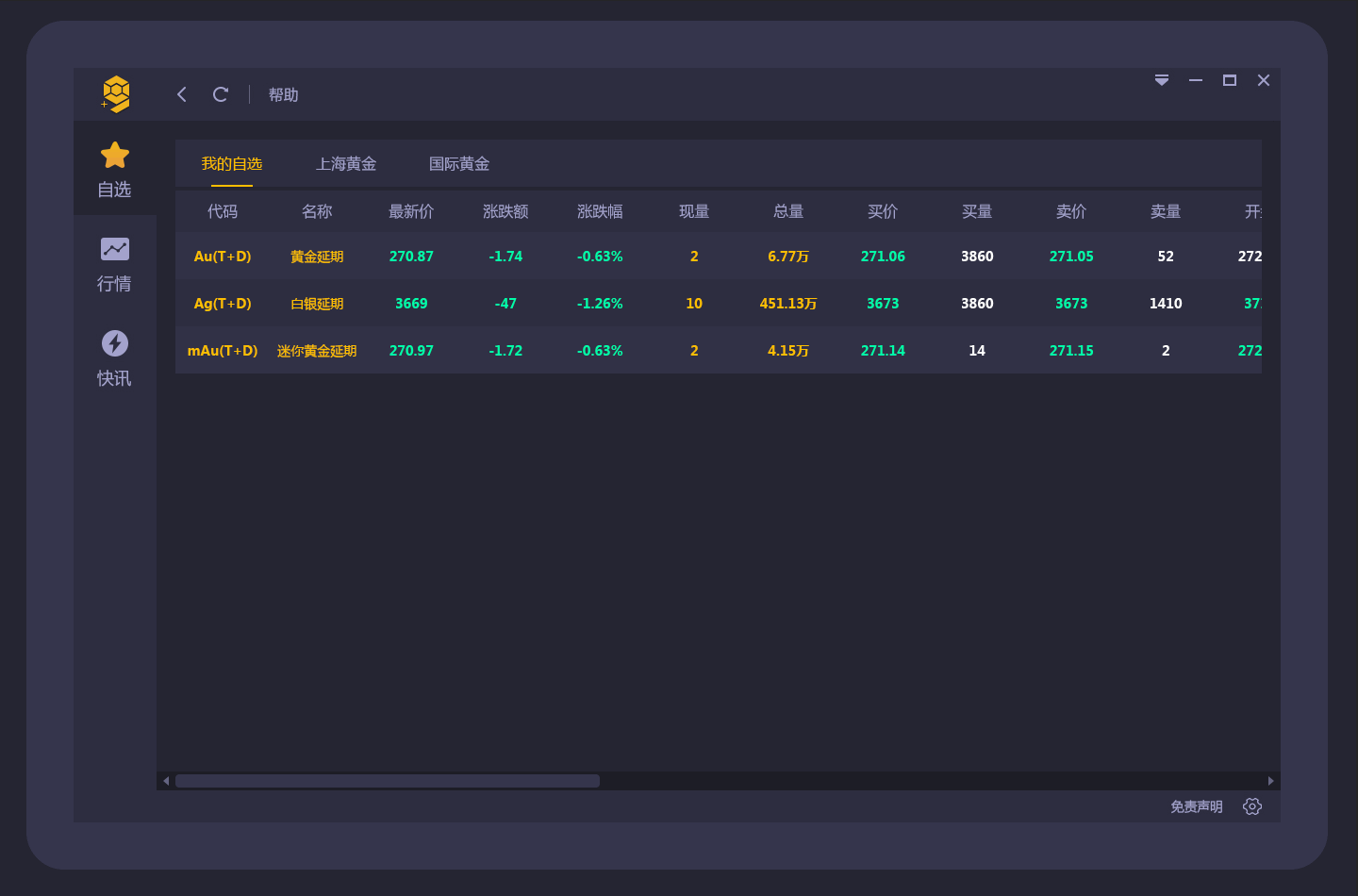Select the Au(T+D) code cell
Viewport: 1358px width, 896px height.
[223, 257]
